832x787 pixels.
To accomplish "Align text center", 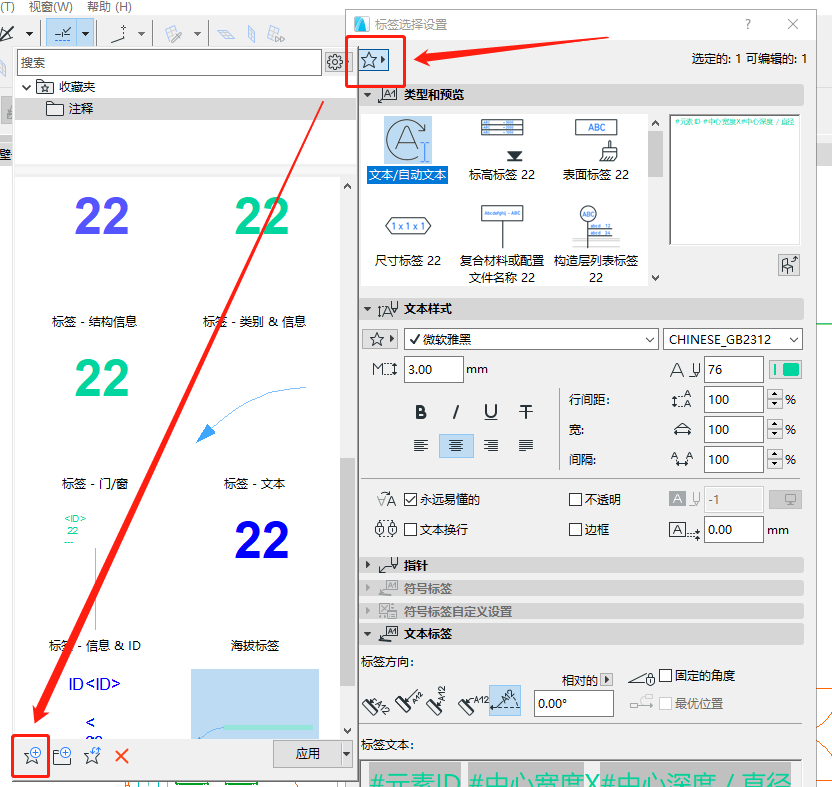I will (x=456, y=445).
